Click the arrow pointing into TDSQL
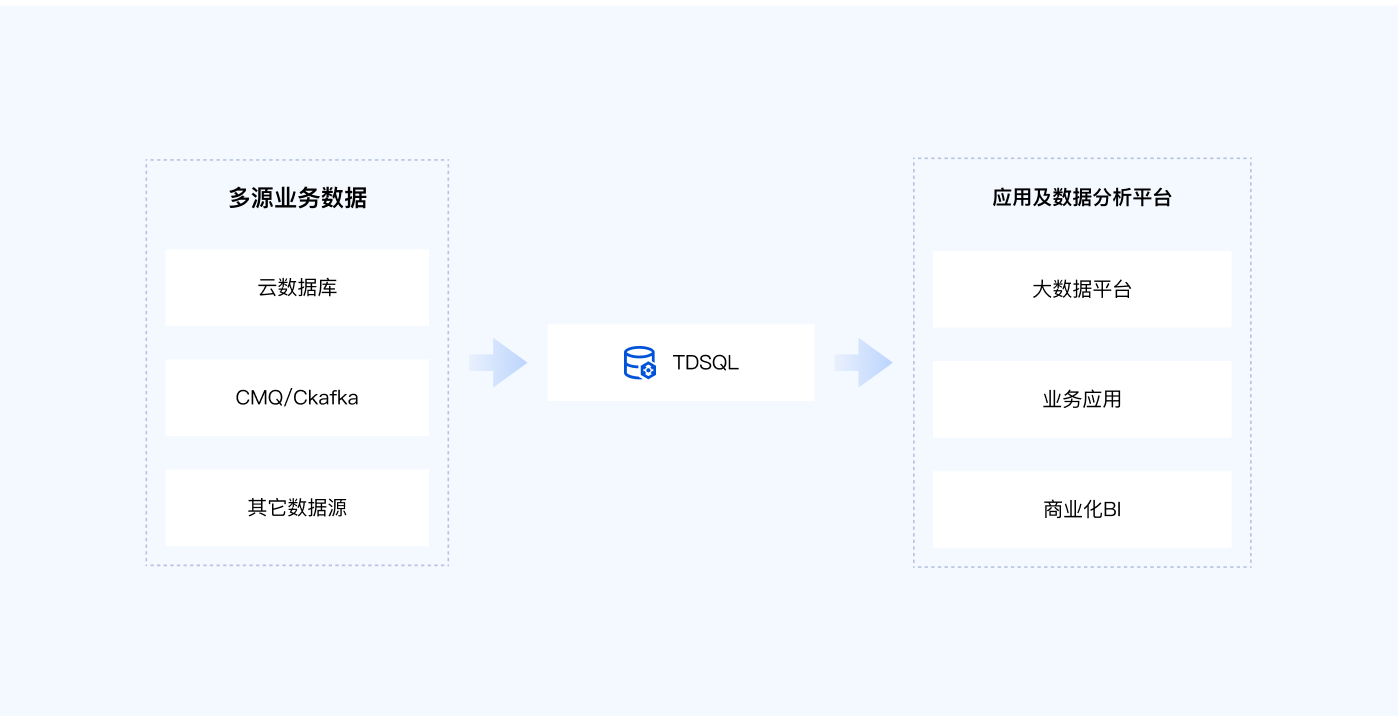The image size is (1398, 716). 498,363
